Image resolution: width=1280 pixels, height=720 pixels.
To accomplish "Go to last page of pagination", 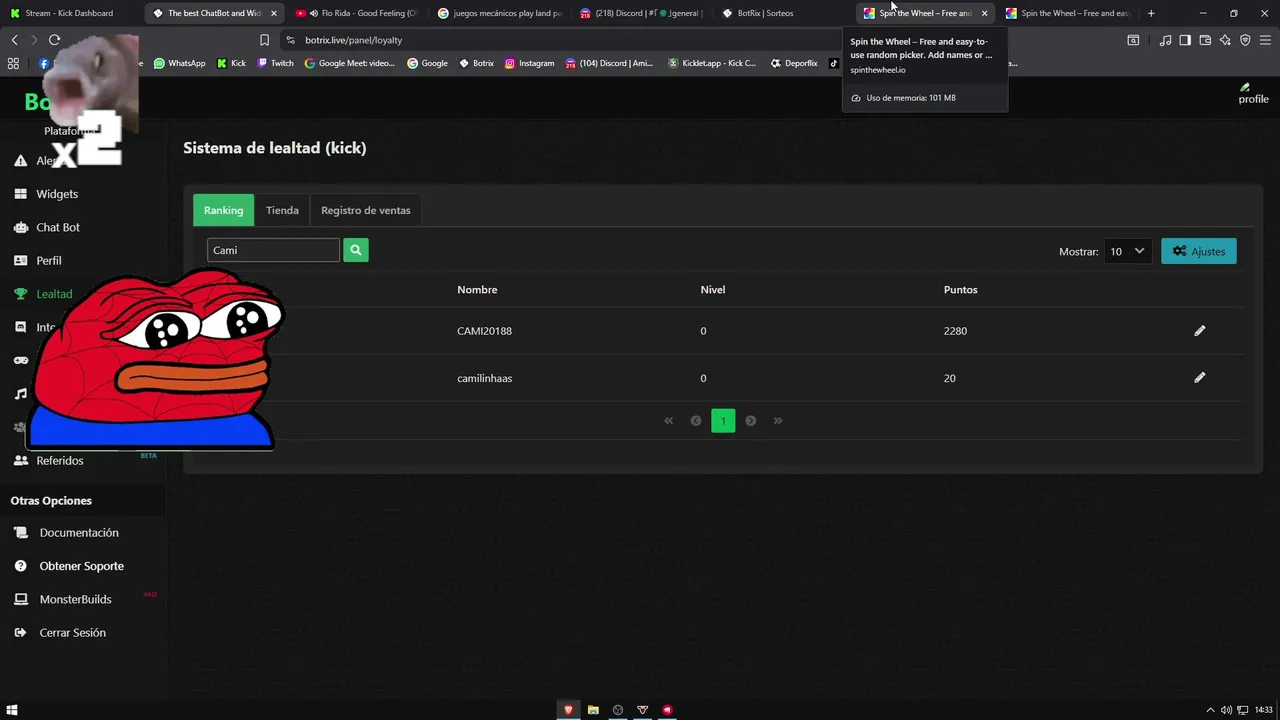I will (778, 421).
